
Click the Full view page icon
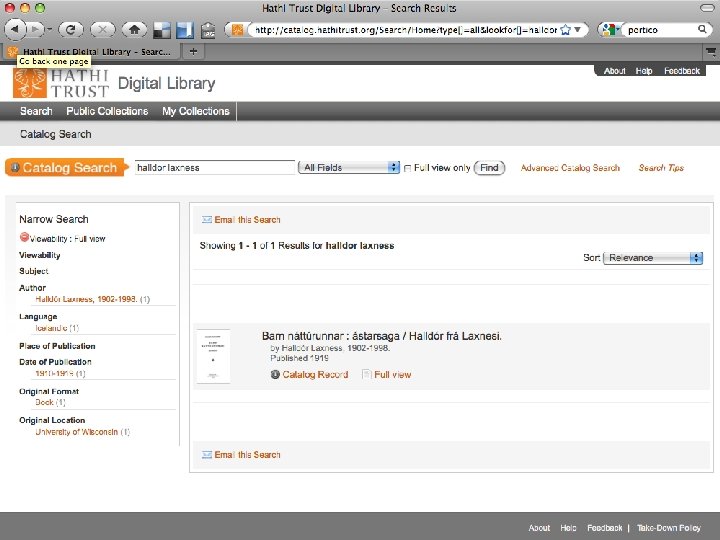click(x=366, y=374)
